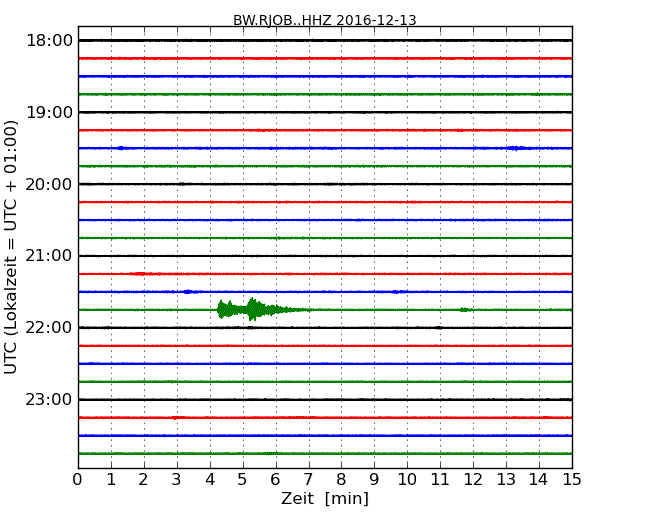The image size is (650, 520).
Task: Click the plot title BW.RJOB..HHZ 2016-12-13
Action: (x=325, y=20)
